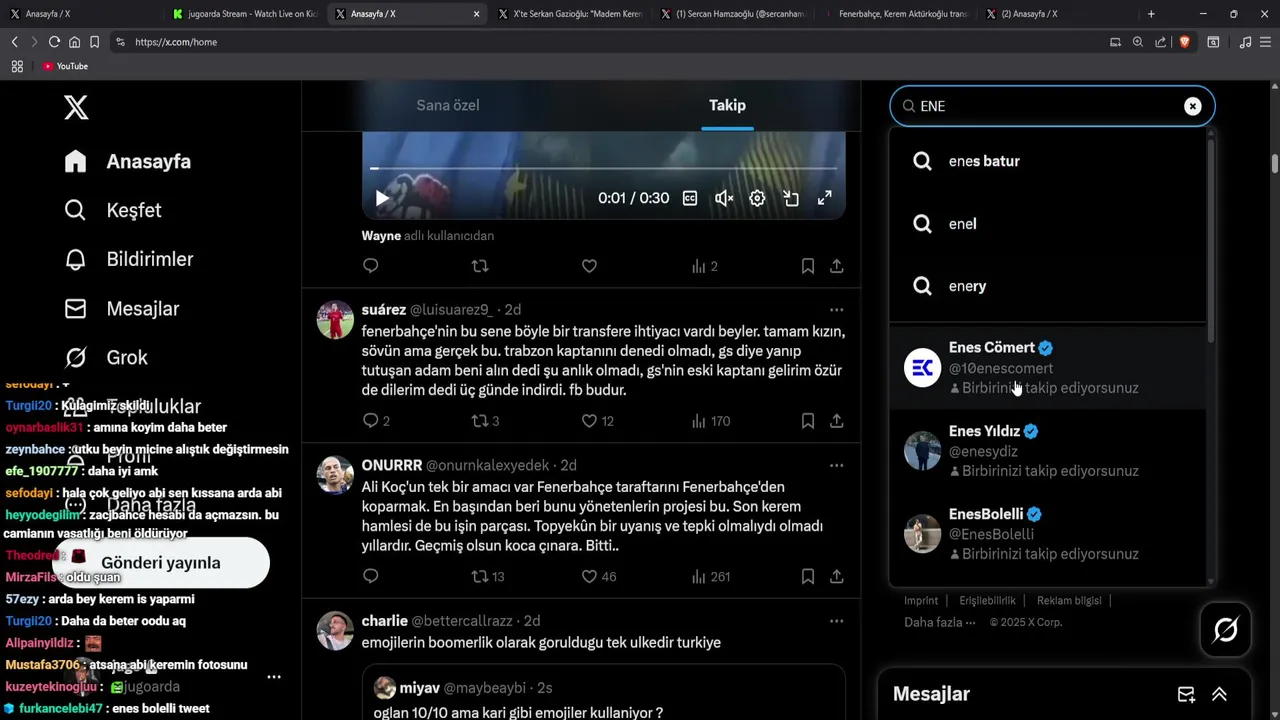The image size is (1280, 720).
Task: Clear the search field text
Action: (x=1192, y=106)
